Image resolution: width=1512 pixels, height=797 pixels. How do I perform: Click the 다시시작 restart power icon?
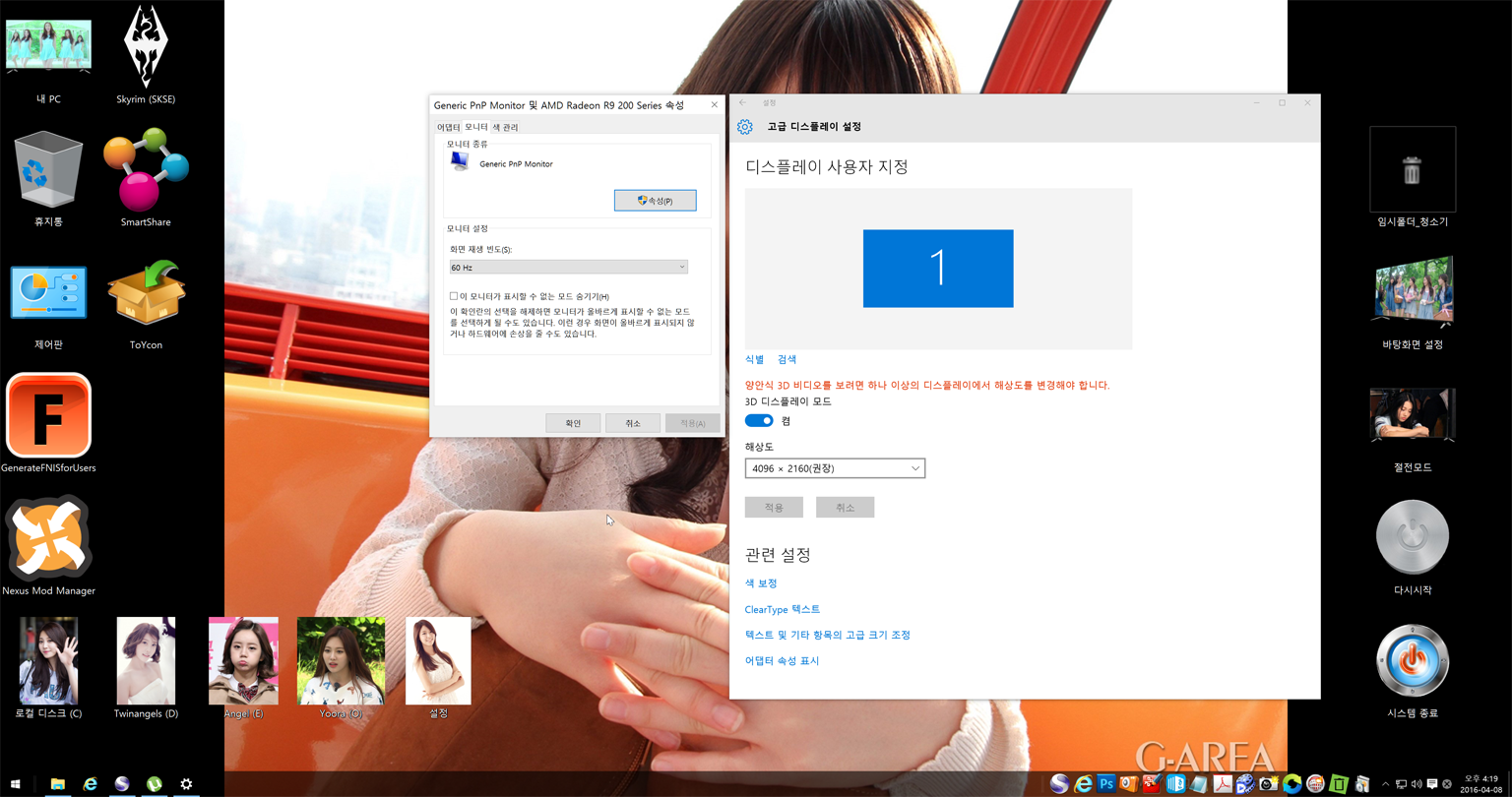point(1413,546)
